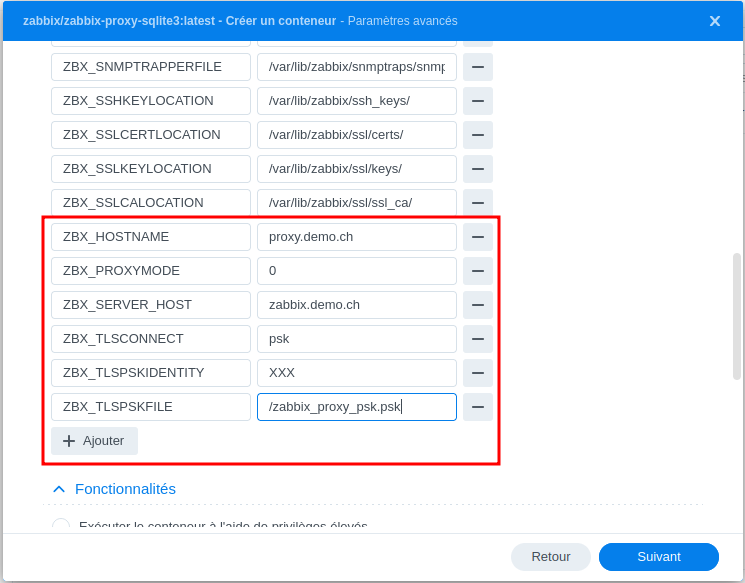
Task: Remove the ZBX_SSLCALOCATION variable row
Action: pyautogui.click(x=478, y=203)
